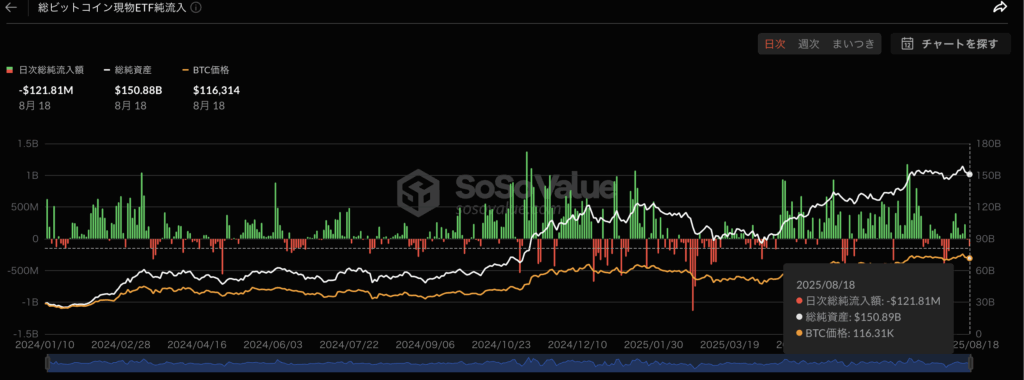
Task: Click the $116,314 BTC price value
Action: (217, 90)
